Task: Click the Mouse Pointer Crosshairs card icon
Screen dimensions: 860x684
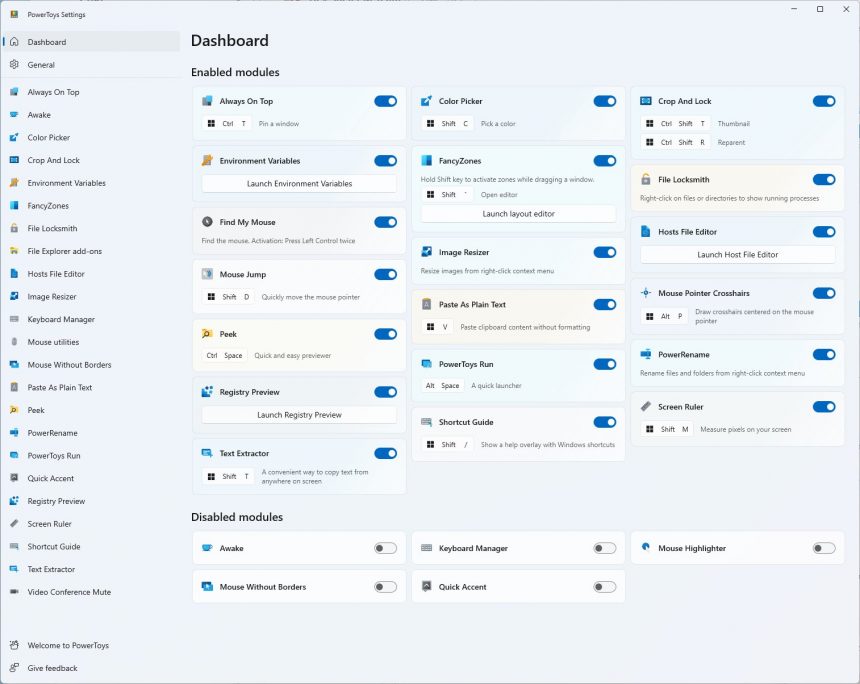Action: (646, 293)
